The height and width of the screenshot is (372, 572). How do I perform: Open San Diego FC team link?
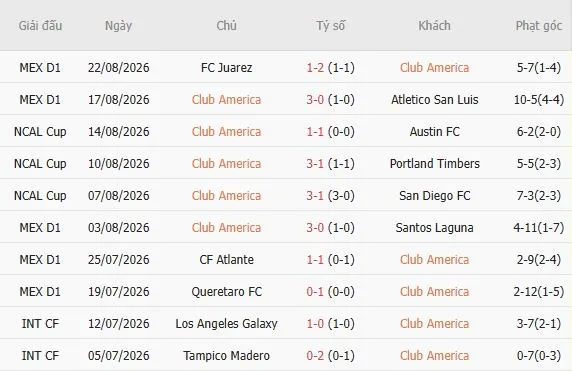(x=434, y=196)
